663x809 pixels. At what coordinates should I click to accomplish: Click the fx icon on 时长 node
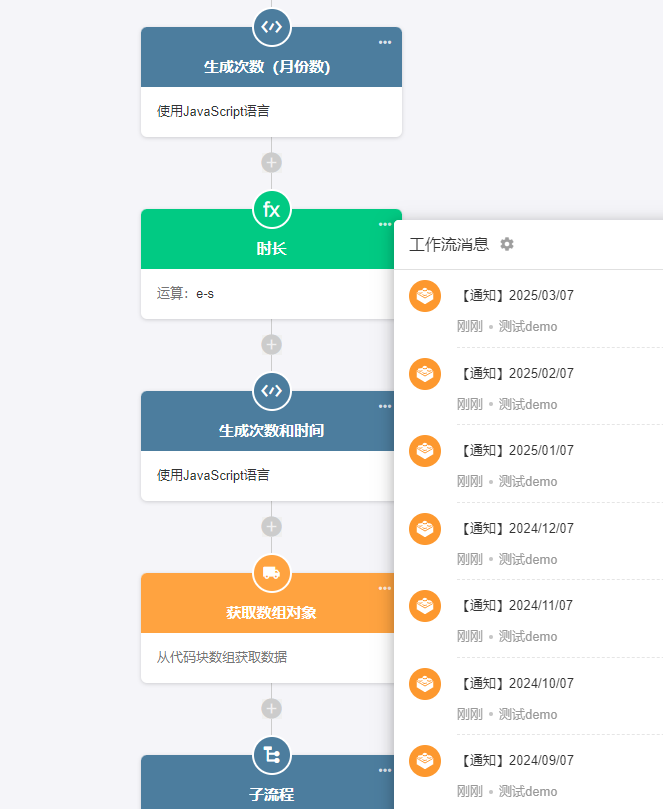pyautogui.click(x=271, y=209)
